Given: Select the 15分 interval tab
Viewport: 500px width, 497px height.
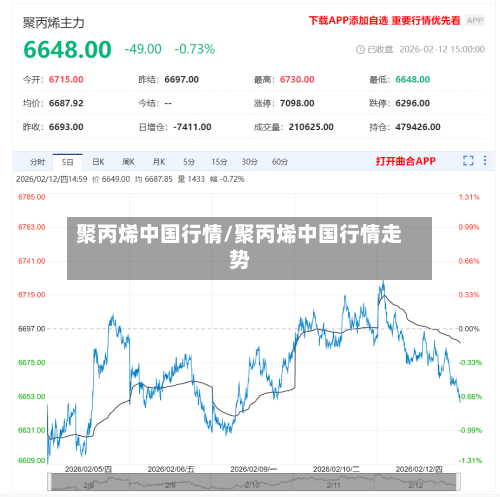Looking at the screenshot, I should 219,162.
